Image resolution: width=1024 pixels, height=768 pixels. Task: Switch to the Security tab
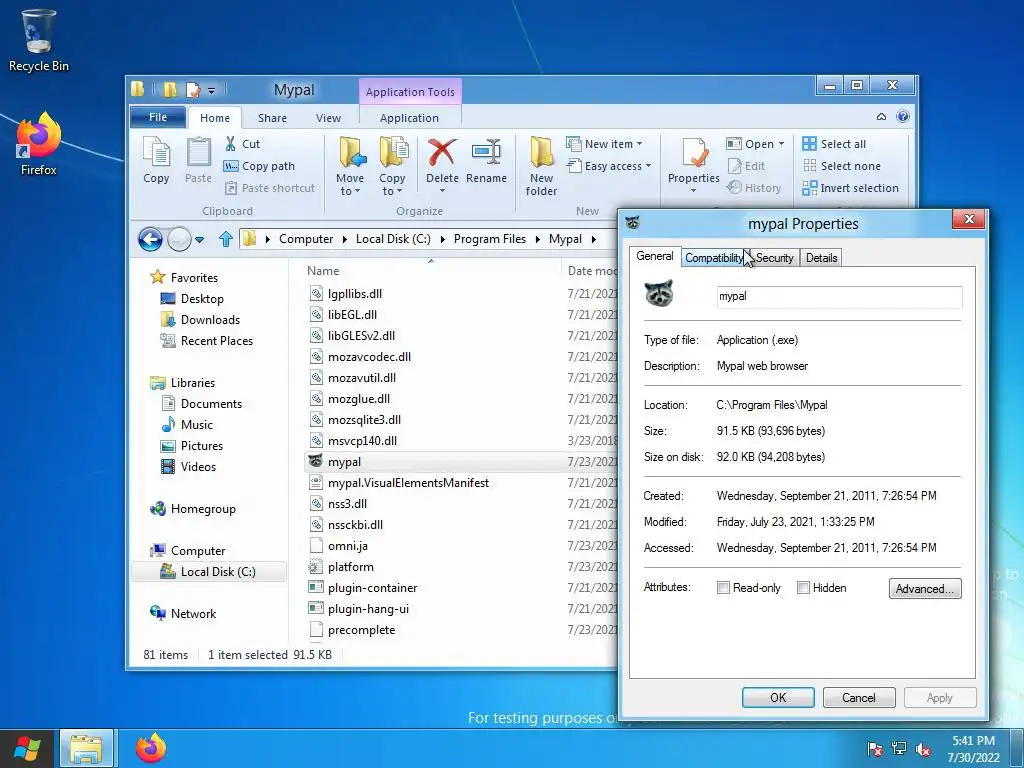[x=774, y=258]
